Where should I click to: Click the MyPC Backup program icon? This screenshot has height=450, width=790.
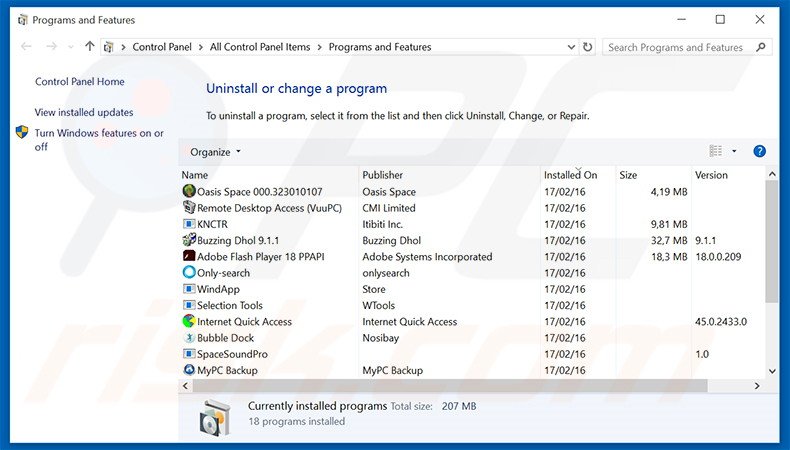[x=189, y=370]
